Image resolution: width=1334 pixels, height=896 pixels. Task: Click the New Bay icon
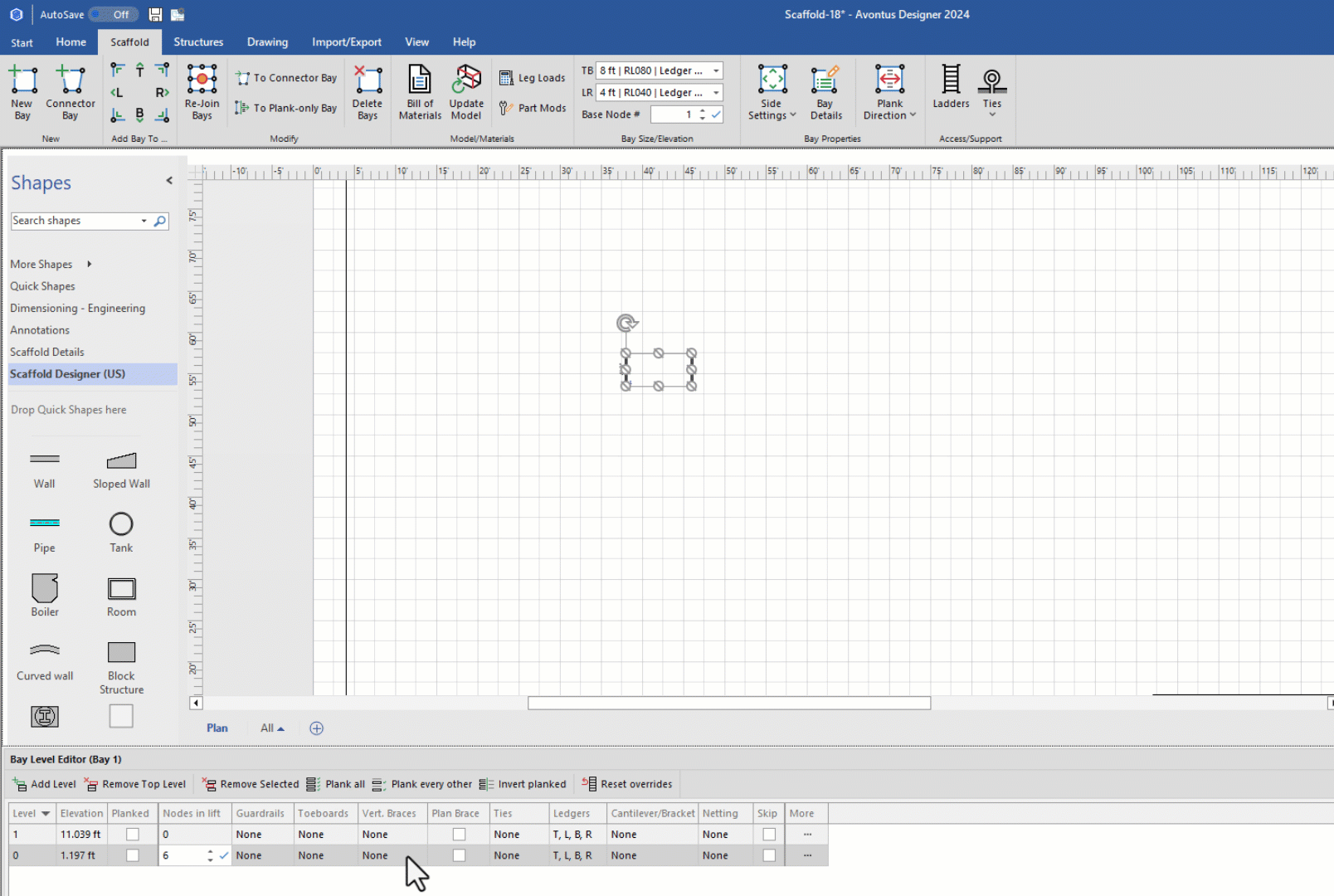[22, 80]
